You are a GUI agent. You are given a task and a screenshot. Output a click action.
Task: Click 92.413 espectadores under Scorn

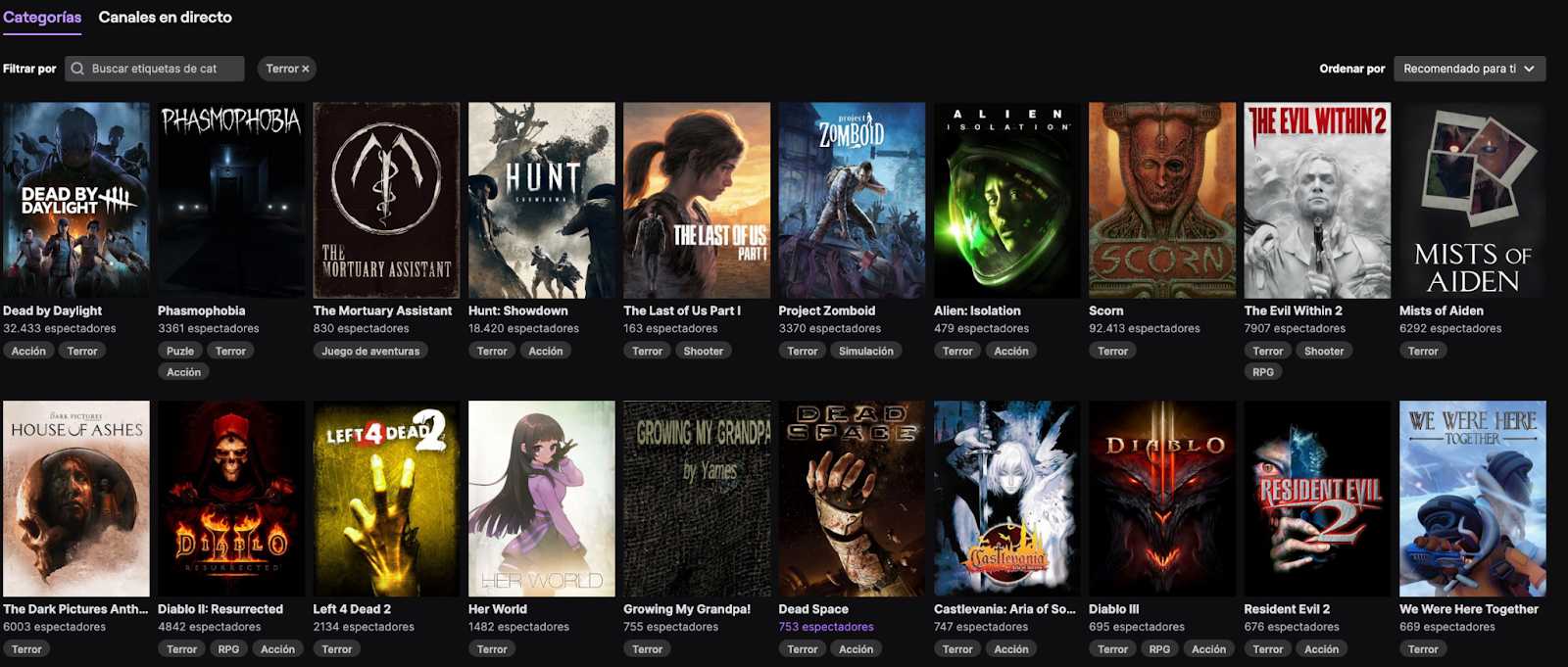click(x=1145, y=329)
